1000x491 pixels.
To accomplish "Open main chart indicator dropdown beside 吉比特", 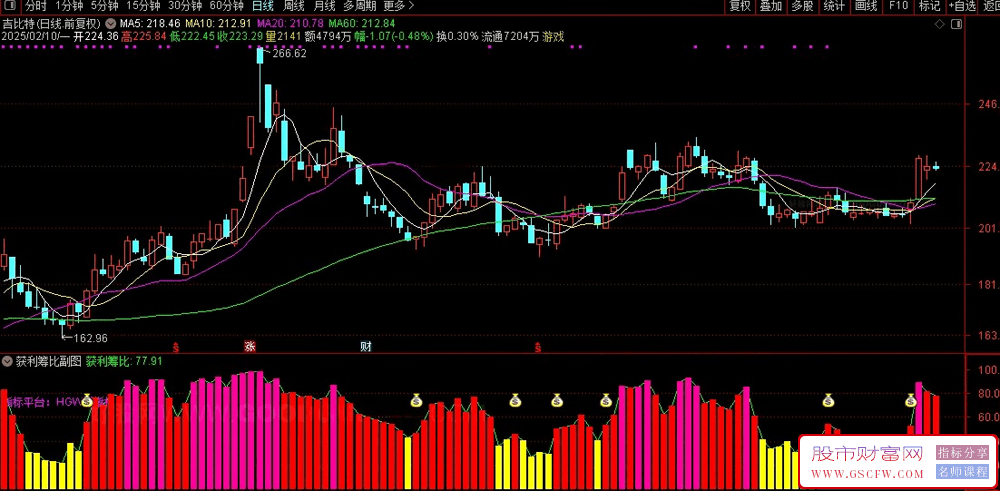I will 109,24.
